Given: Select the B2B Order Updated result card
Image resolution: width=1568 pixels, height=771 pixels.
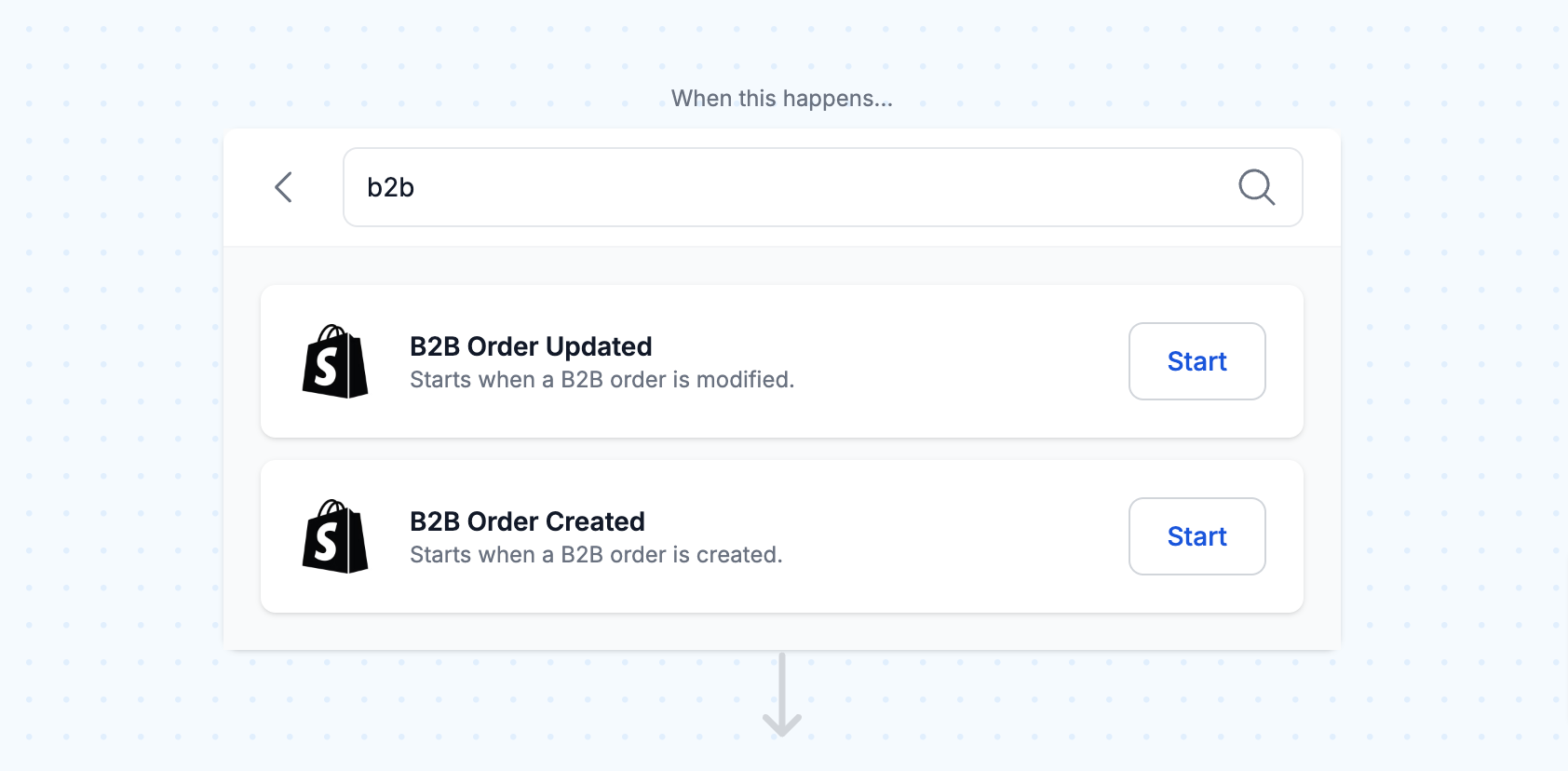Looking at the screenshot, I should point(782,361).
